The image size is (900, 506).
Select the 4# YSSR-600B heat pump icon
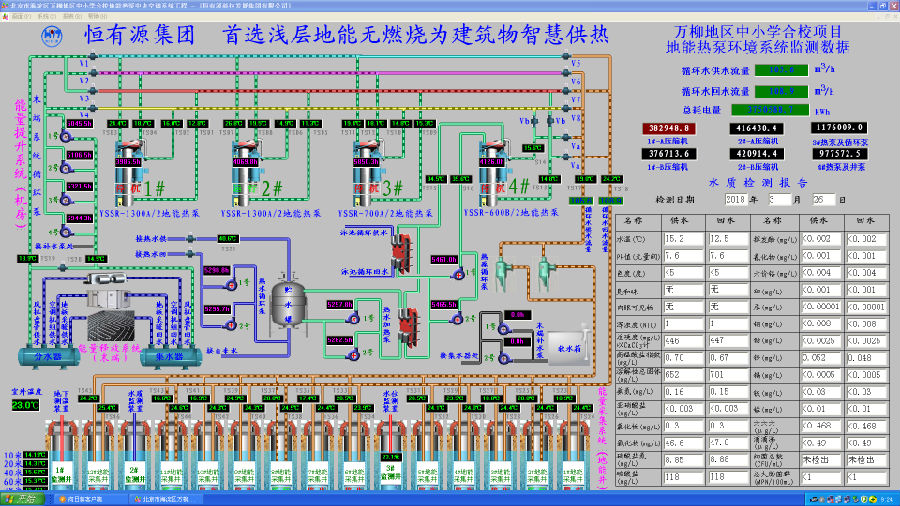coord(492,168)
